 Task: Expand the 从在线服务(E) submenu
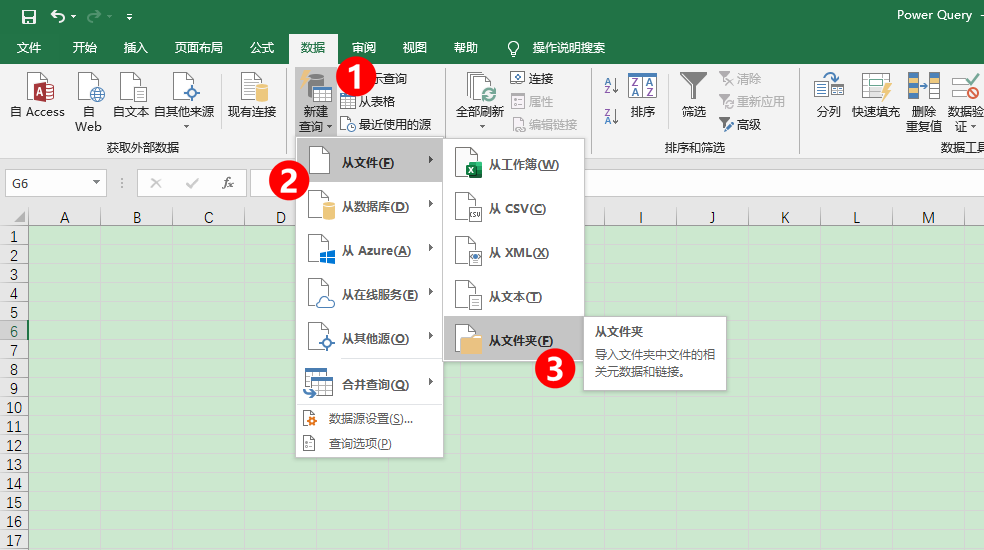click(x=370, y=294)
